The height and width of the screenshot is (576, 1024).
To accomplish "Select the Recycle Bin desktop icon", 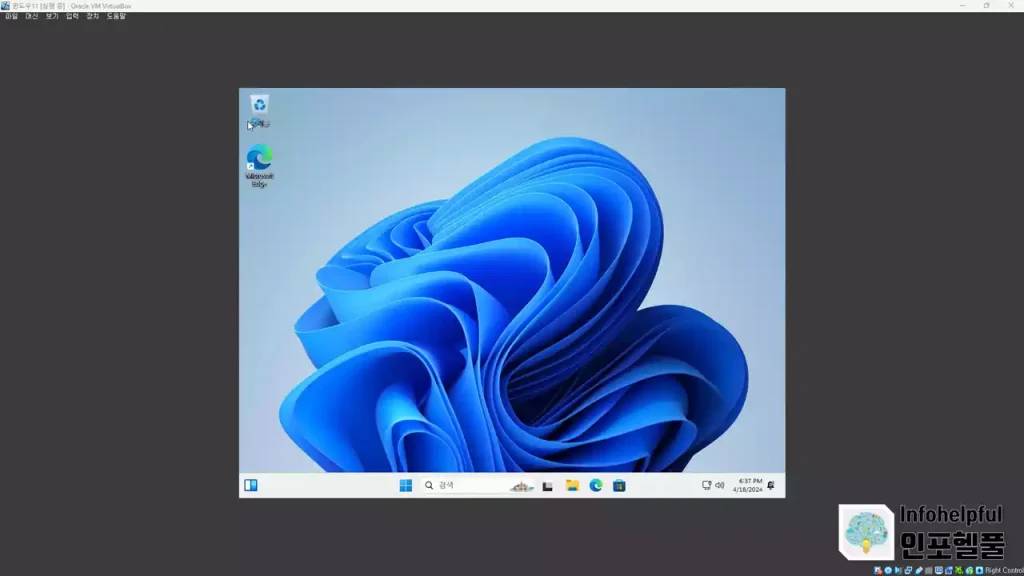I will [259, 111].
